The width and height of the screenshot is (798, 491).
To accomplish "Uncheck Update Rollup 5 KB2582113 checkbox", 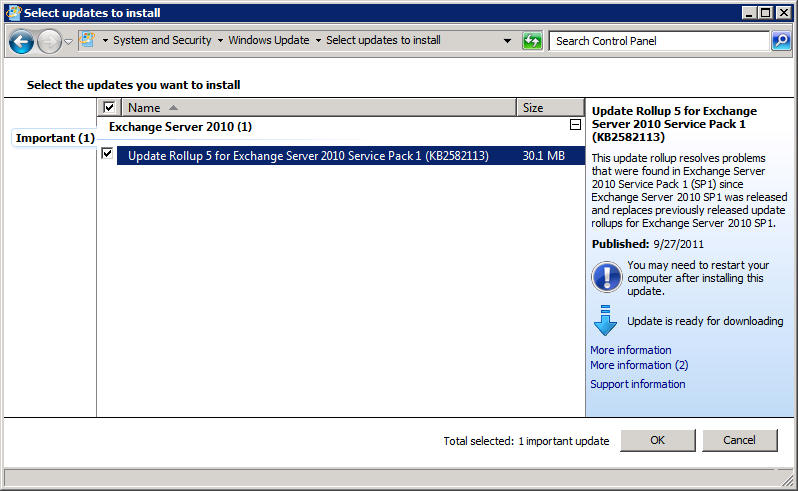I will (107, 153).
